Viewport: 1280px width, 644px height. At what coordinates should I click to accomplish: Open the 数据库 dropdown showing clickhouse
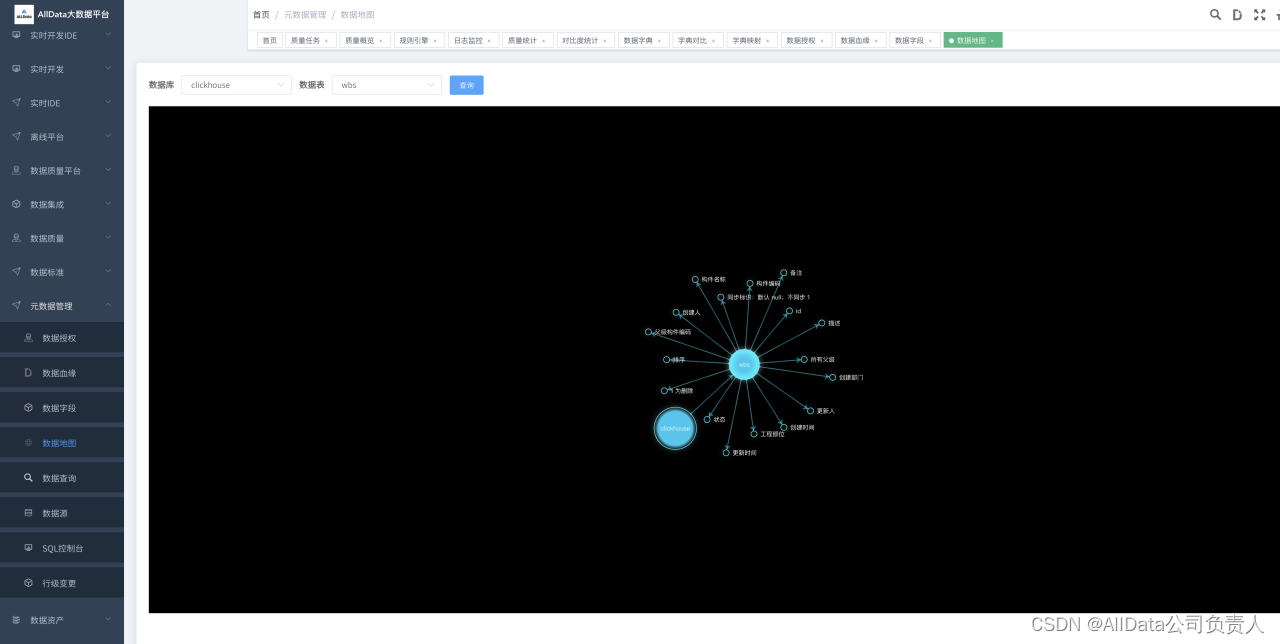pyautogui.click(x=236, y=85)
